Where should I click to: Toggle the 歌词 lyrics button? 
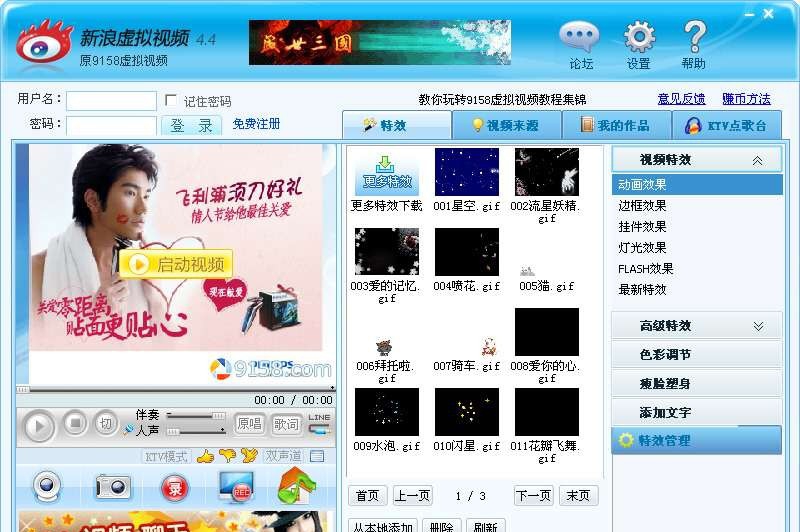pos(285,424)
